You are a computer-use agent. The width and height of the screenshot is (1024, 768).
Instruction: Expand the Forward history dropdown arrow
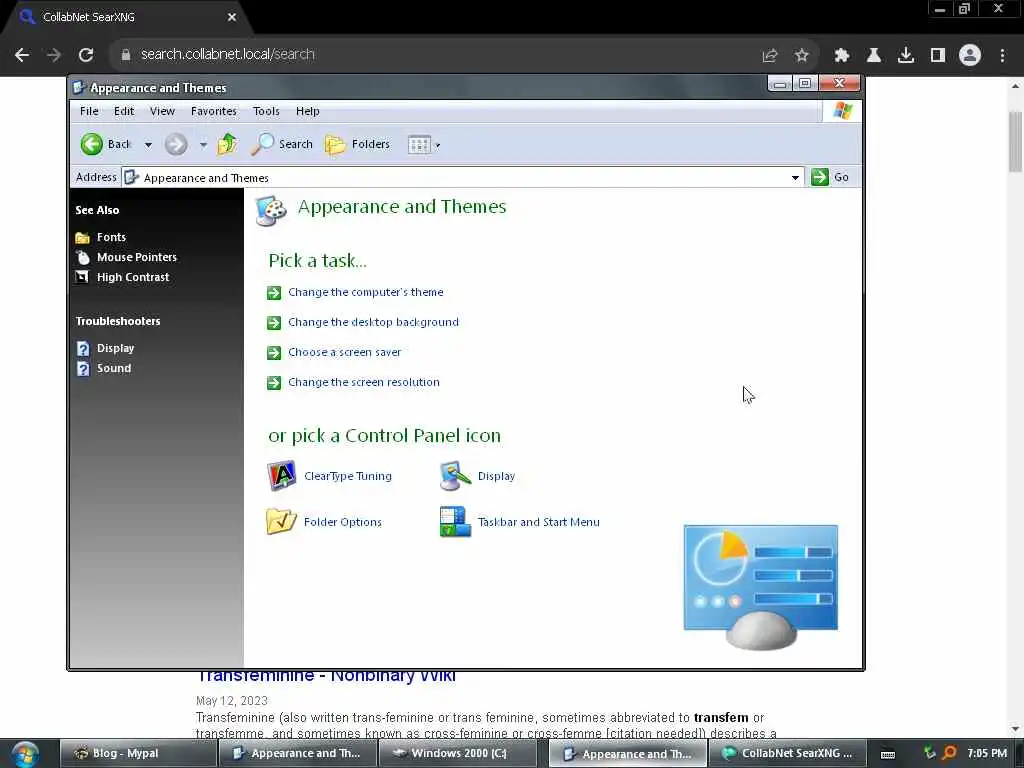[203, 145]
